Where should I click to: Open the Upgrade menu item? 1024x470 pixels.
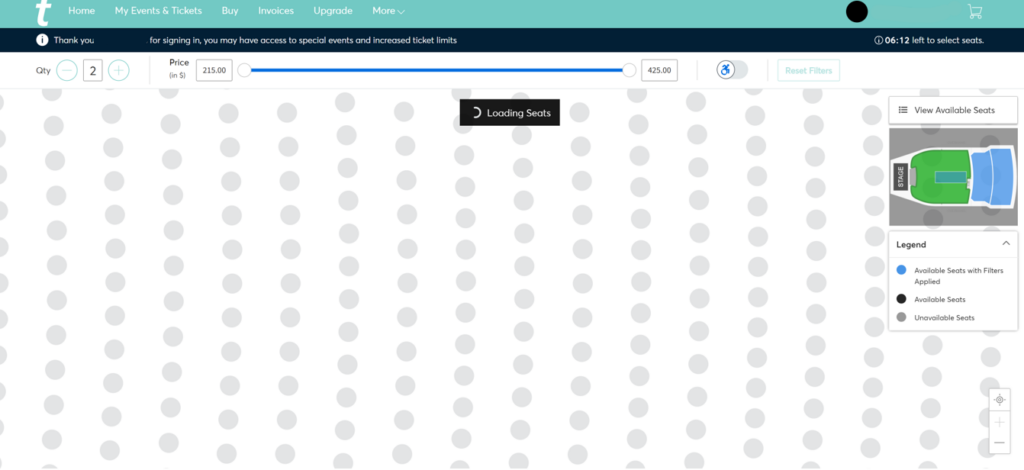tap(333, 11)
